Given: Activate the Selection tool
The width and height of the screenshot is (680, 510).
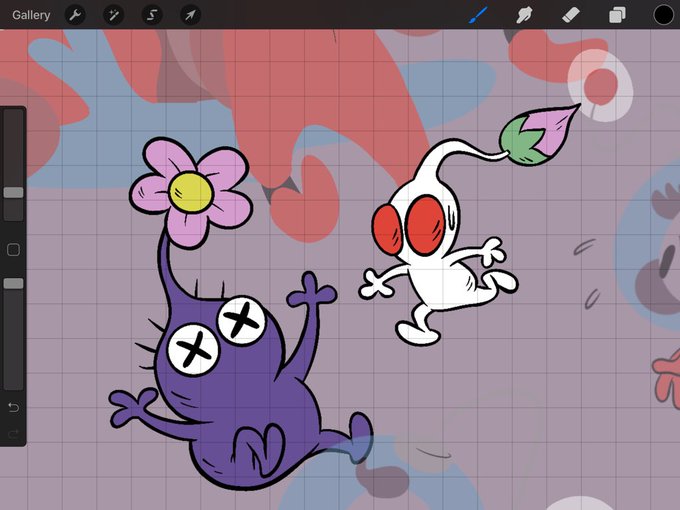Looking at the screenshot, I should tap(152, 15).
